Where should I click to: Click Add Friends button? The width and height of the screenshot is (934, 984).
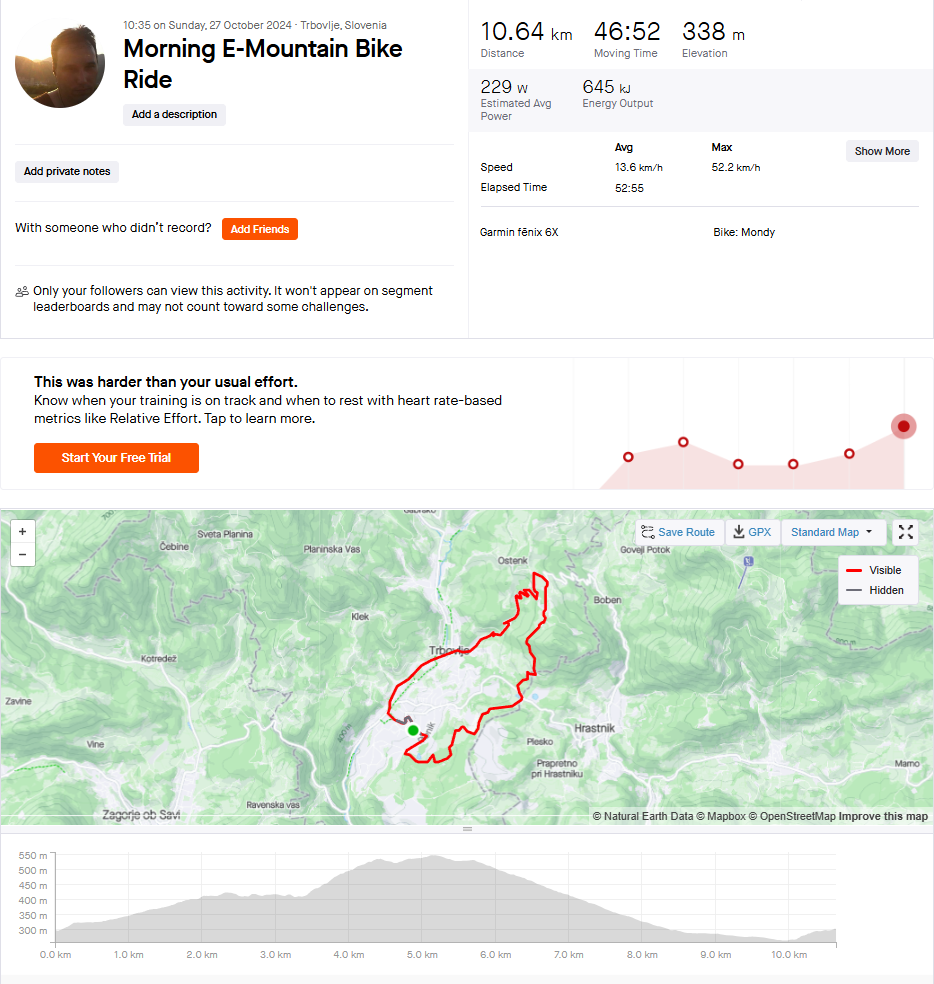[260, 229]
